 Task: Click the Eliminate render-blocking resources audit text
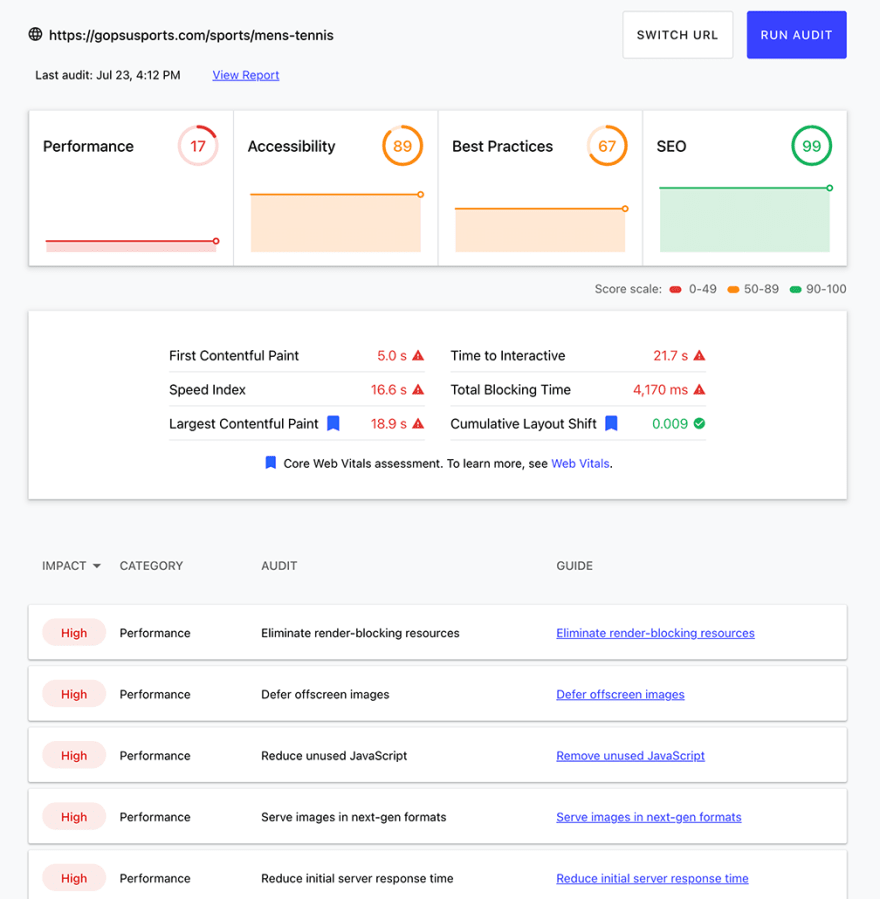(x=360, y=633)
